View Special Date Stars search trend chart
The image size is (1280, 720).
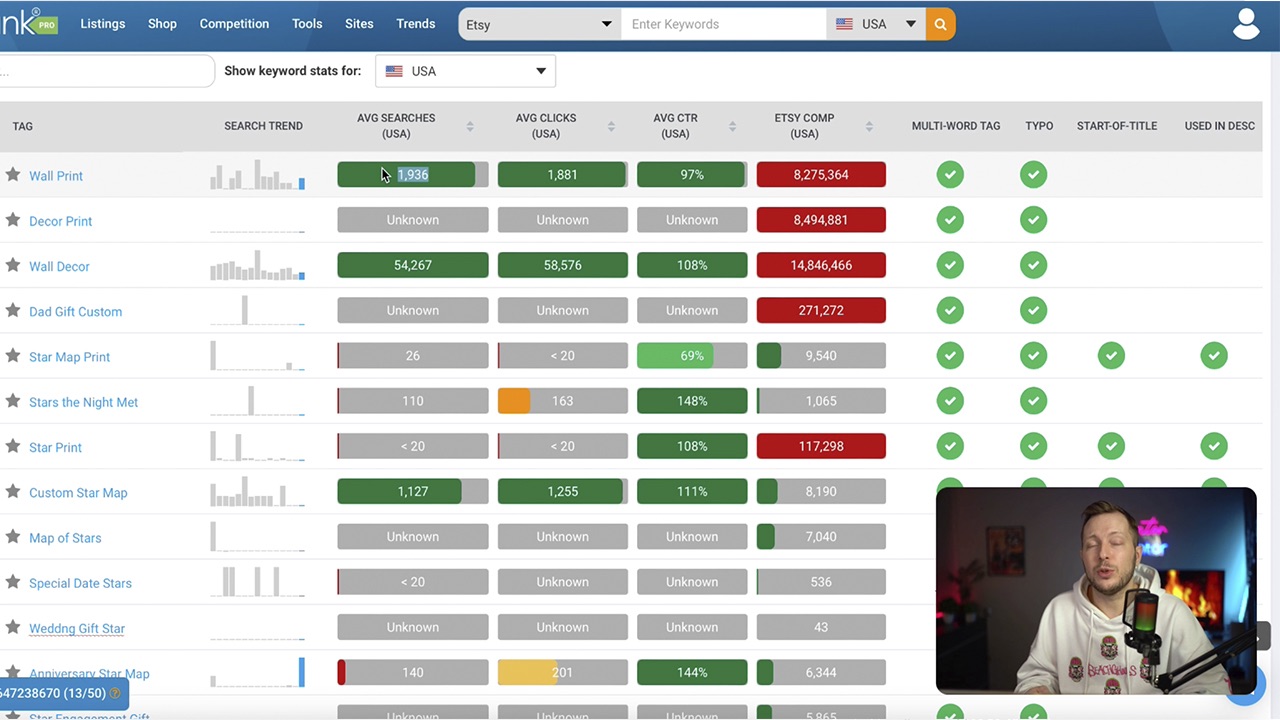[x=258, y=582]
